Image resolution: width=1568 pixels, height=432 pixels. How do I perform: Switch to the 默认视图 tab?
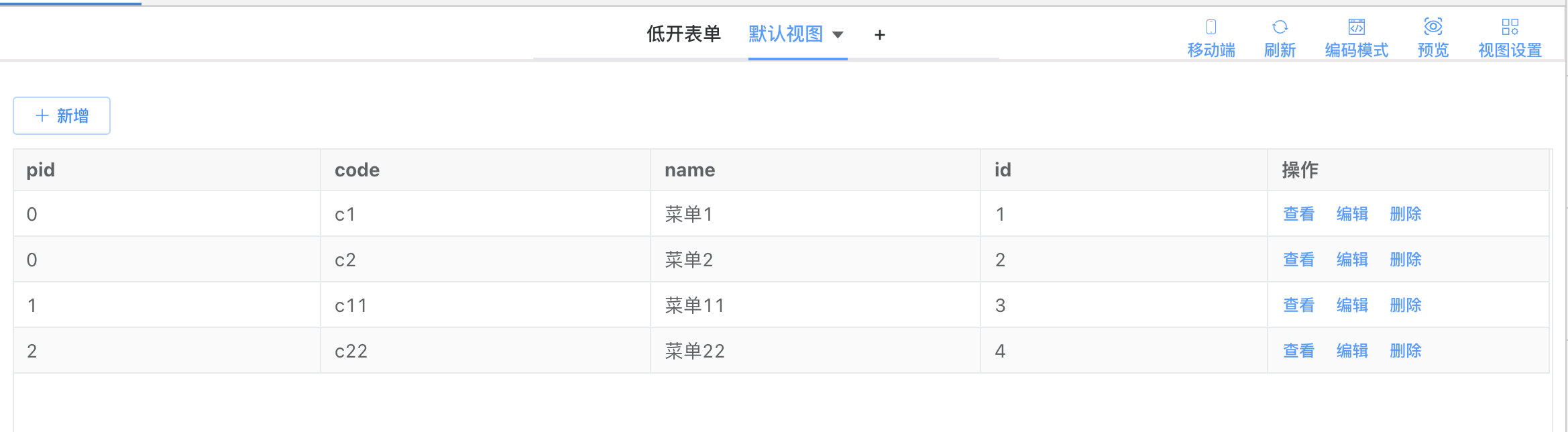pyautogui.click(x=785, y=34)
